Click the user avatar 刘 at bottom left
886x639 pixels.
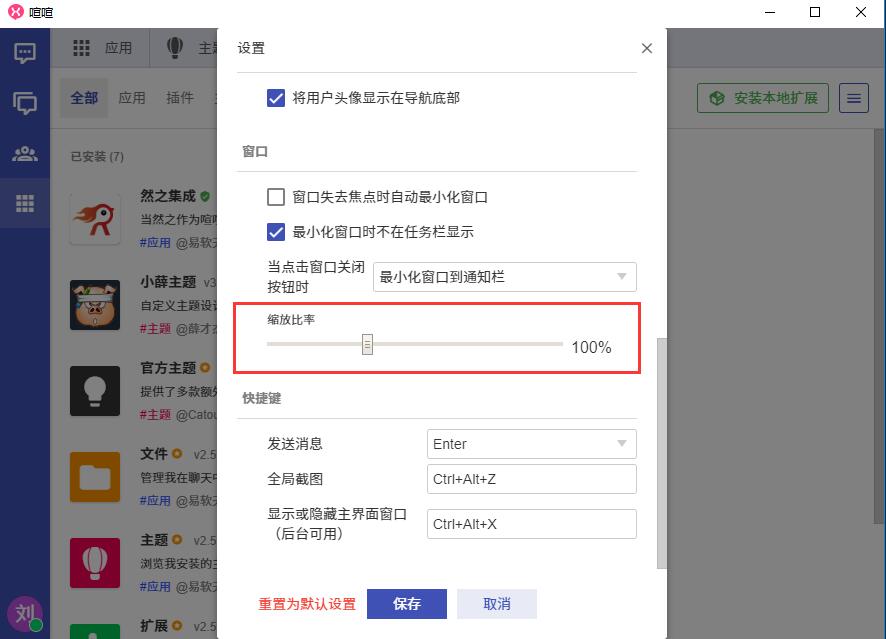(24, 614)
